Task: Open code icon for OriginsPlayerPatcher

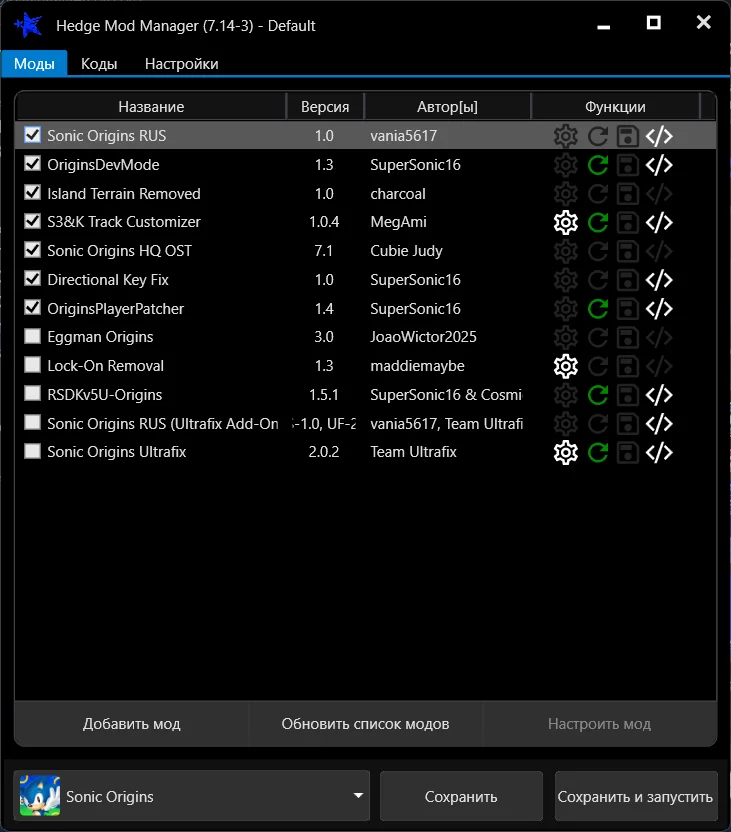Action: (659, 309)
